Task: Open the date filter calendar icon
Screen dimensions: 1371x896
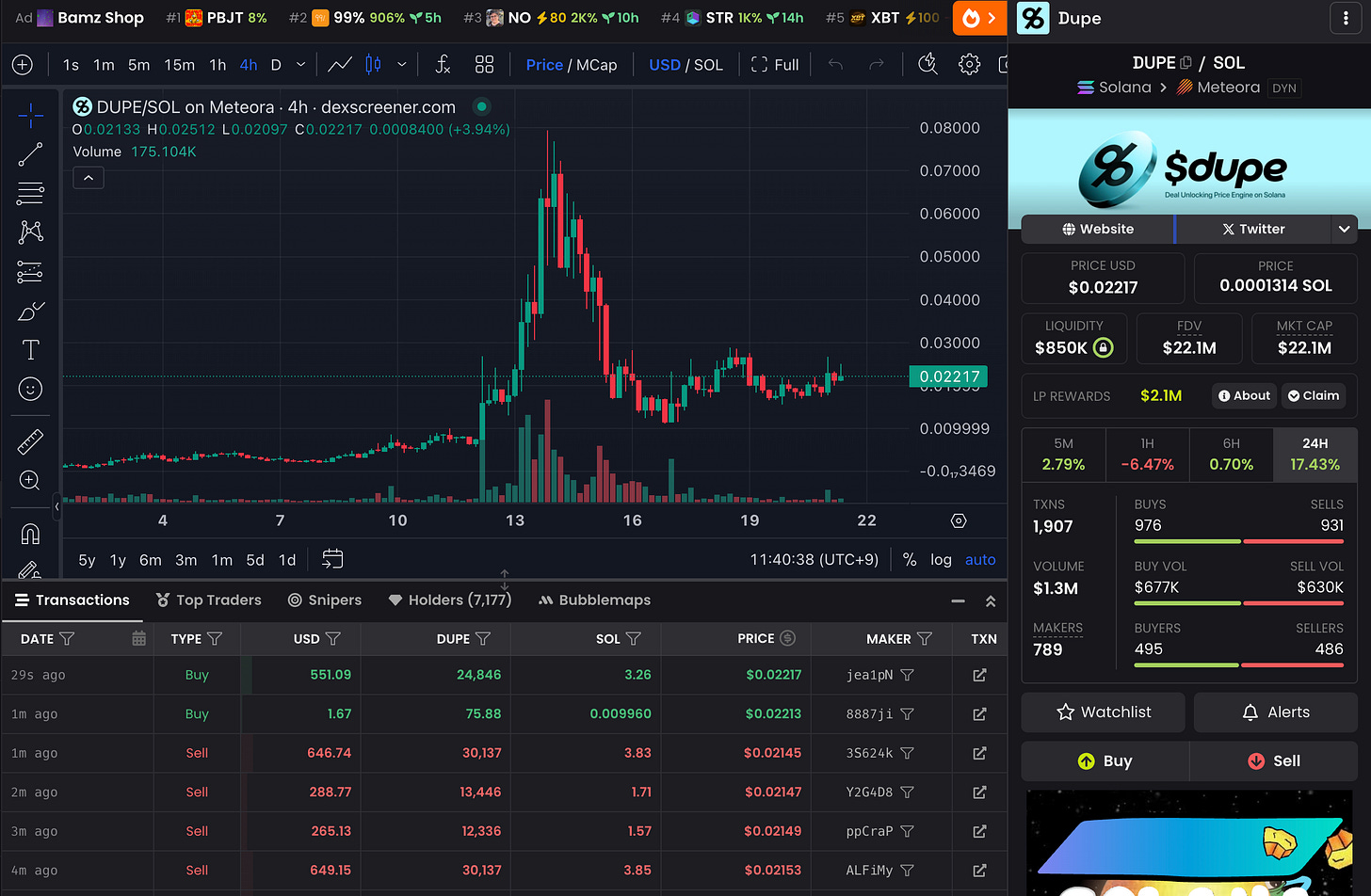Action: click(x=138, y=638)
